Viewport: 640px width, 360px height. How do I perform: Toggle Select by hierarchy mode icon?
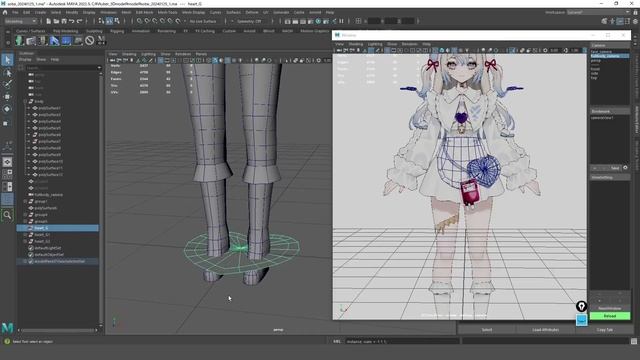(102, 21)
